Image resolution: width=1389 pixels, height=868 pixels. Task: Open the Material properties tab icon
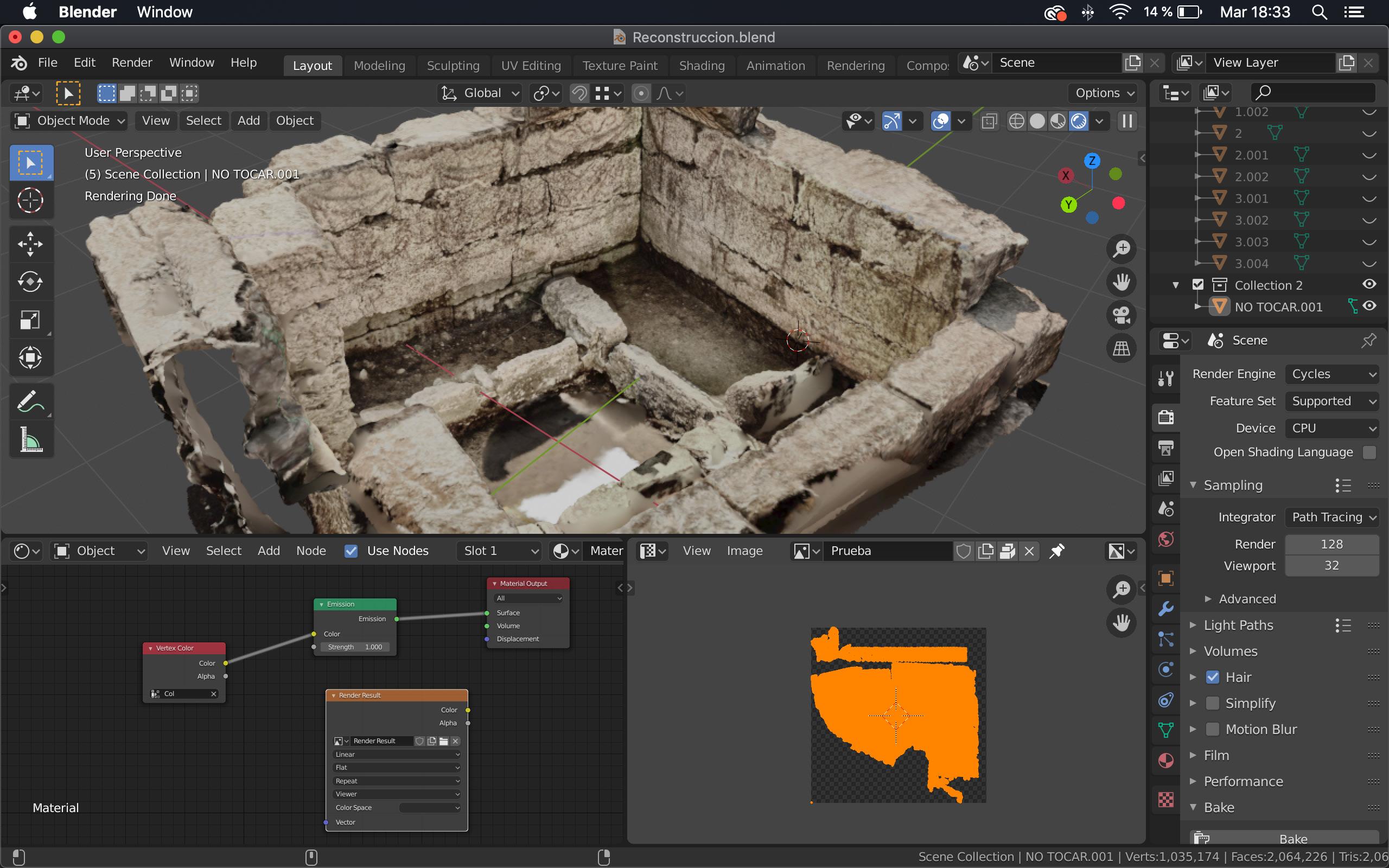1165,761
